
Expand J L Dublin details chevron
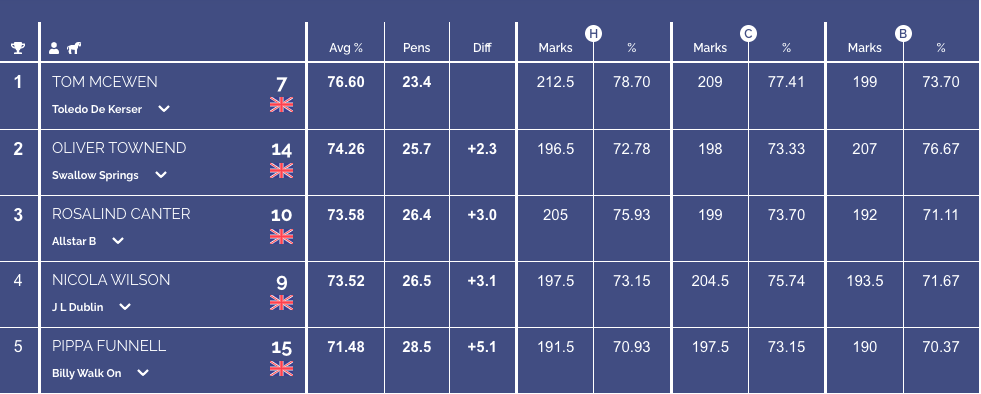(125, 307)
